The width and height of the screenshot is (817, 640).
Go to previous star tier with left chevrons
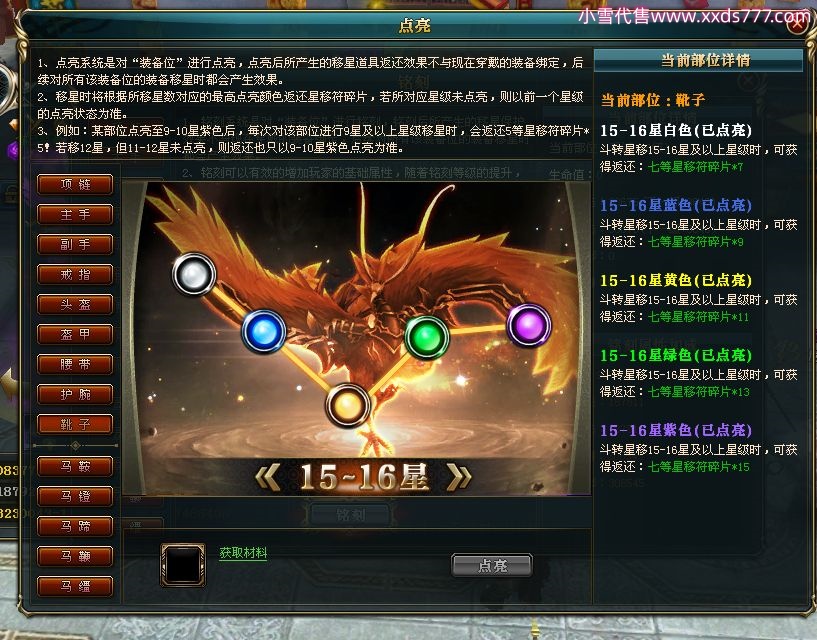click(268, 477)
